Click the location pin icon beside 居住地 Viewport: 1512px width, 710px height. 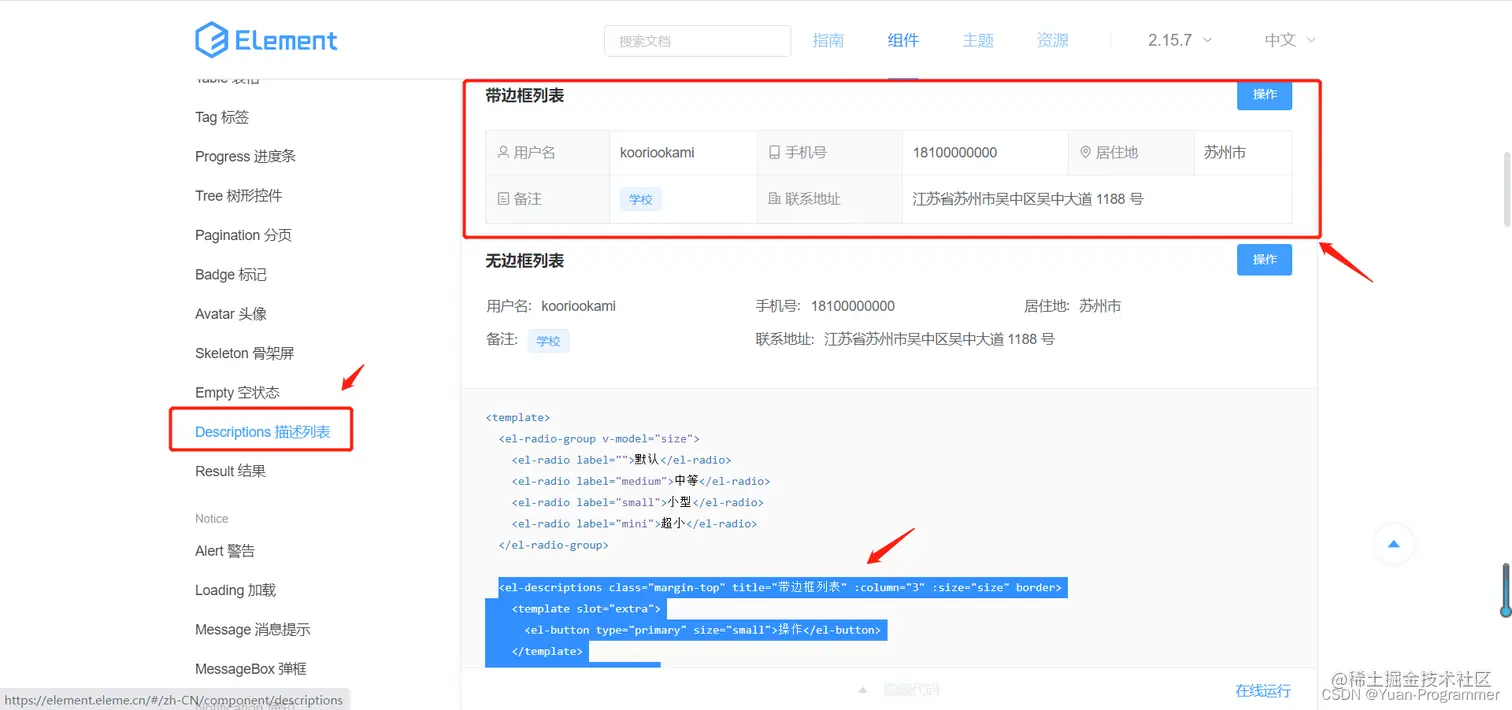pos(1086,152)
